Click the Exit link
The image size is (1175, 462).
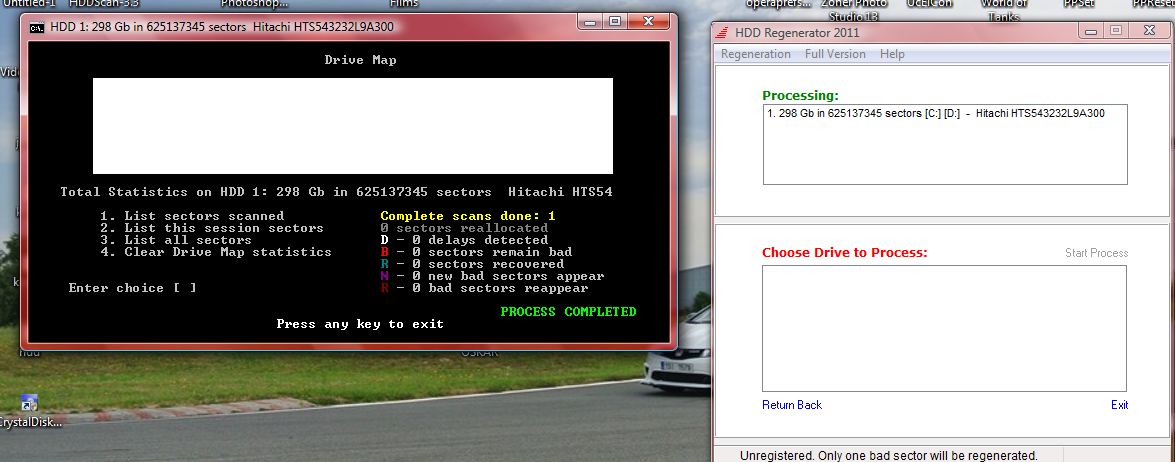tap(1119, 405)
